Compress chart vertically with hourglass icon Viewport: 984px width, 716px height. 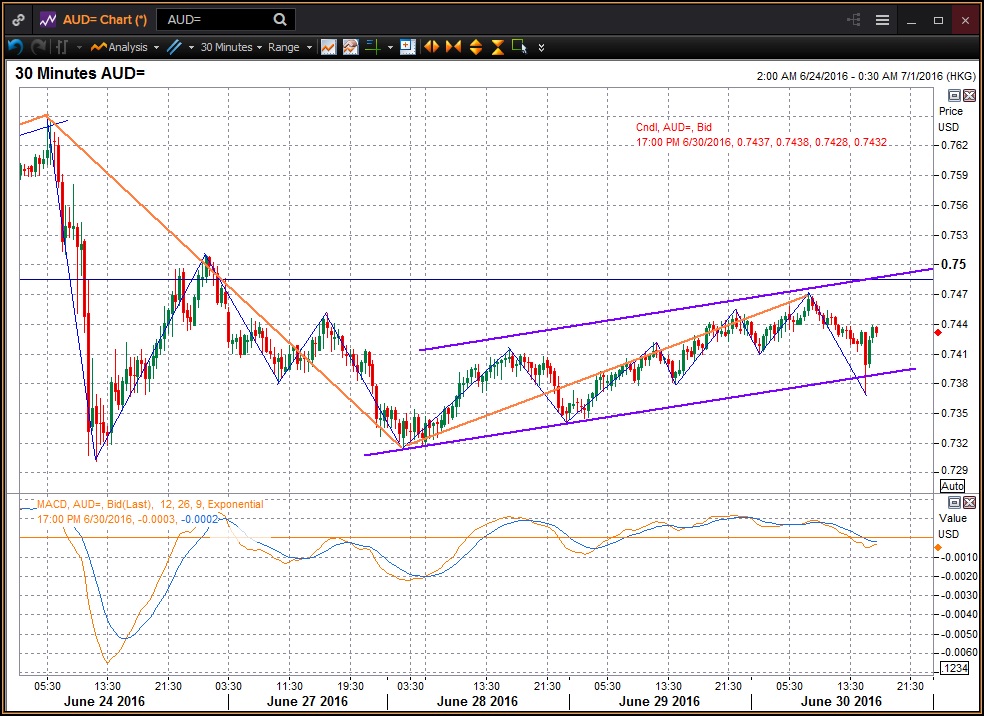498,47
